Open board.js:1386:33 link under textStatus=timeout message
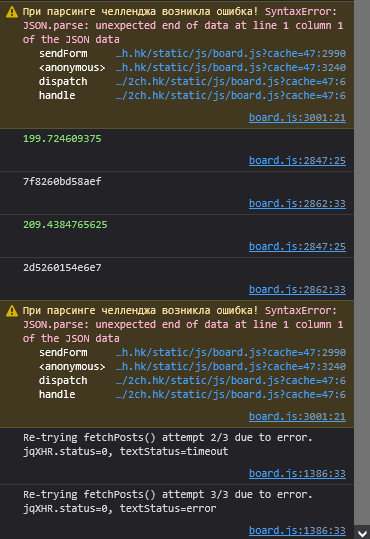This screenshot has height=539, width=370. pos(297,474)
